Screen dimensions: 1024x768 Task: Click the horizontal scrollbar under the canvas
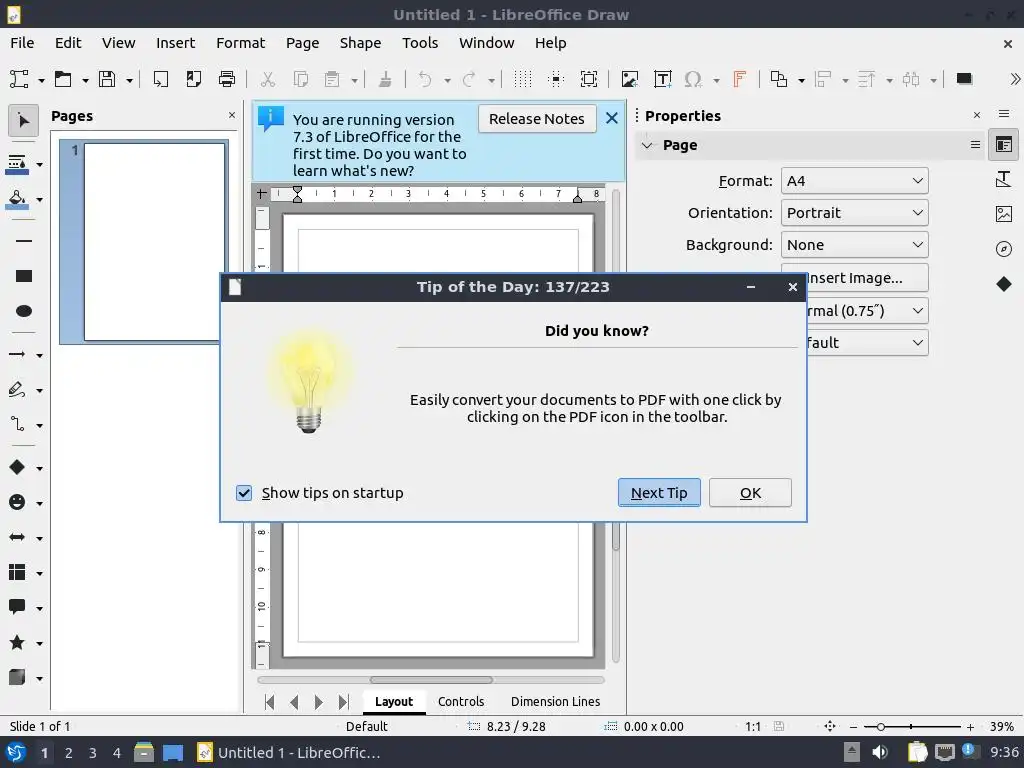[x=431, y=680]
